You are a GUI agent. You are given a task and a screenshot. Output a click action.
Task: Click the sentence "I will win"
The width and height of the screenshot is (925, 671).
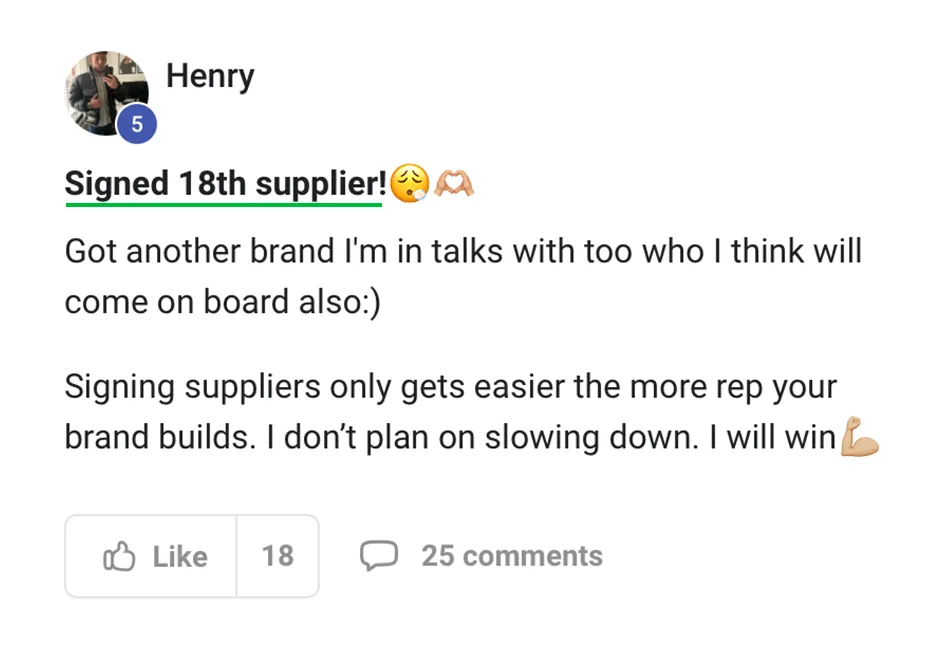[x=771, y=438]
